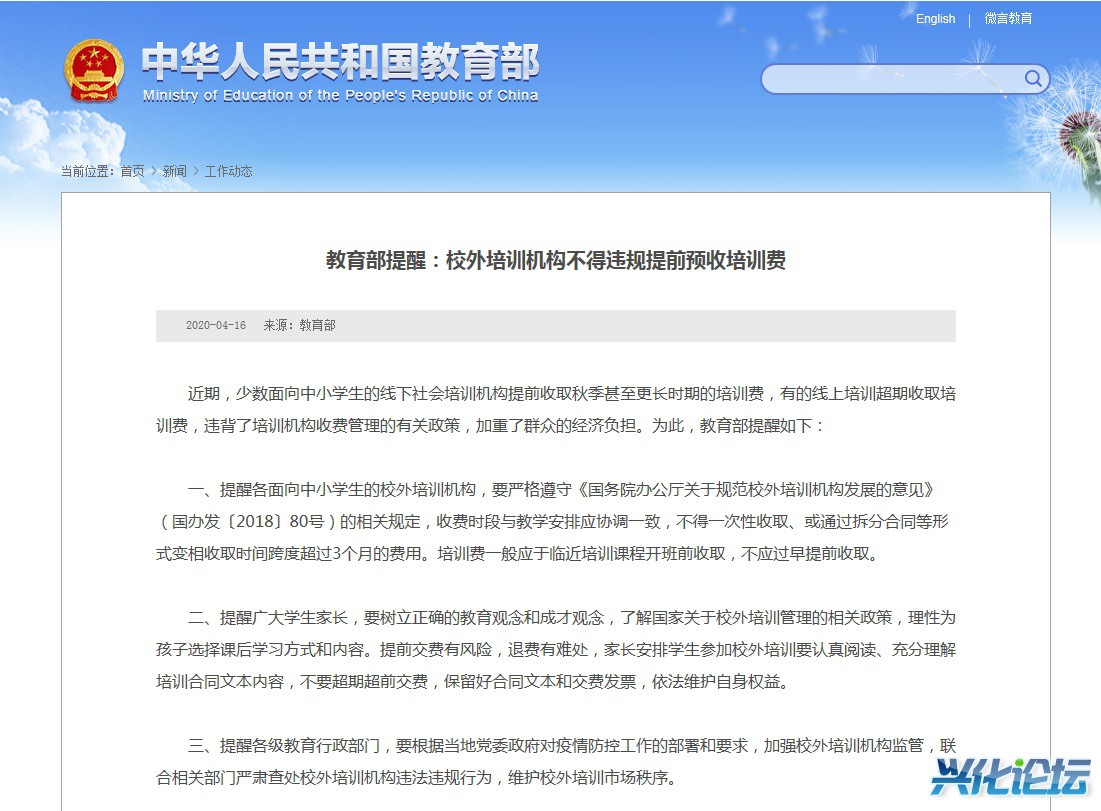Click the publish date 2020-04-16
The image size is (1101, 811).
point(216,325)
